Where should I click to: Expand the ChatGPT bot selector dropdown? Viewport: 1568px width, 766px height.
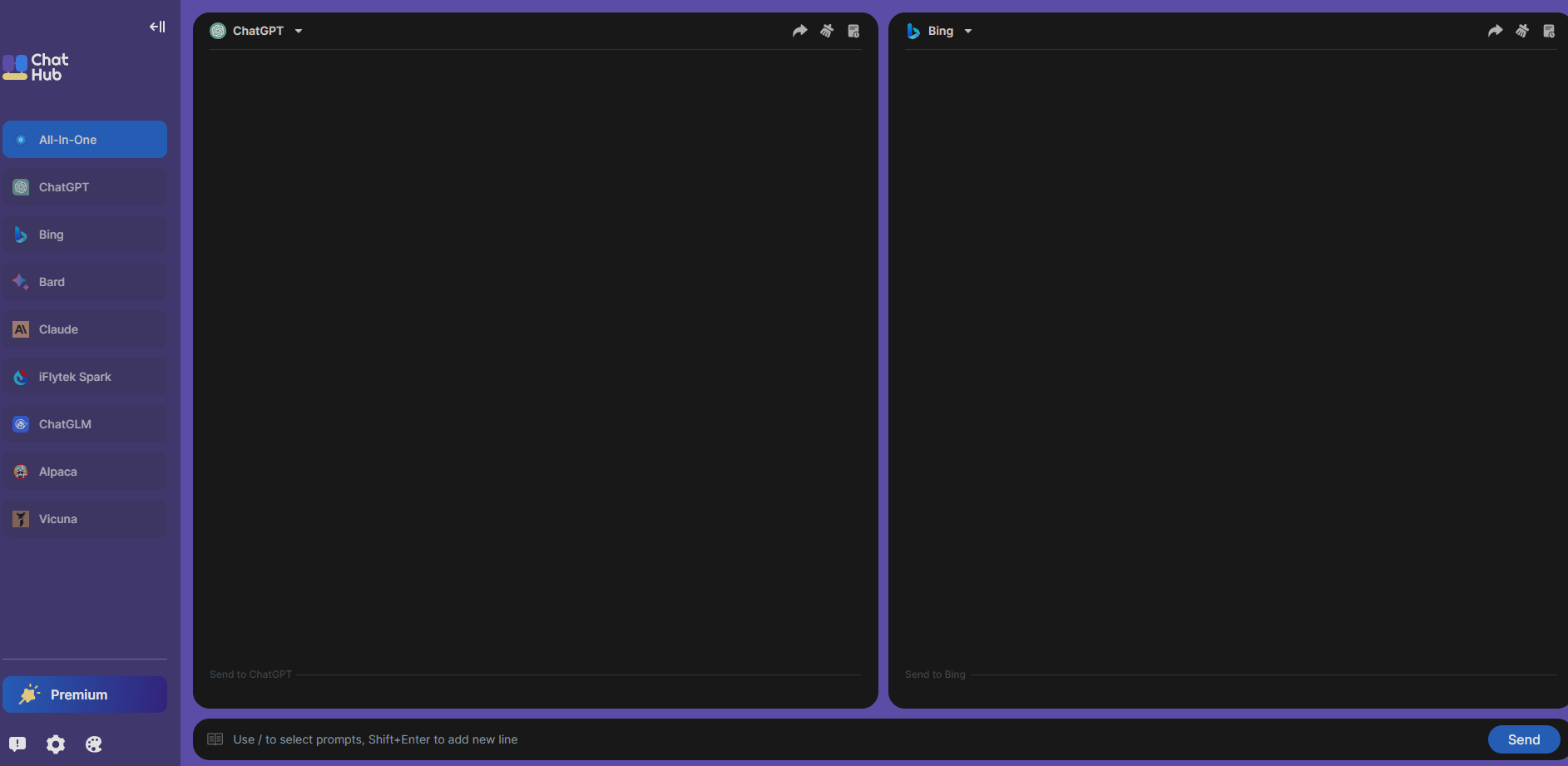(x=299, y=32)
